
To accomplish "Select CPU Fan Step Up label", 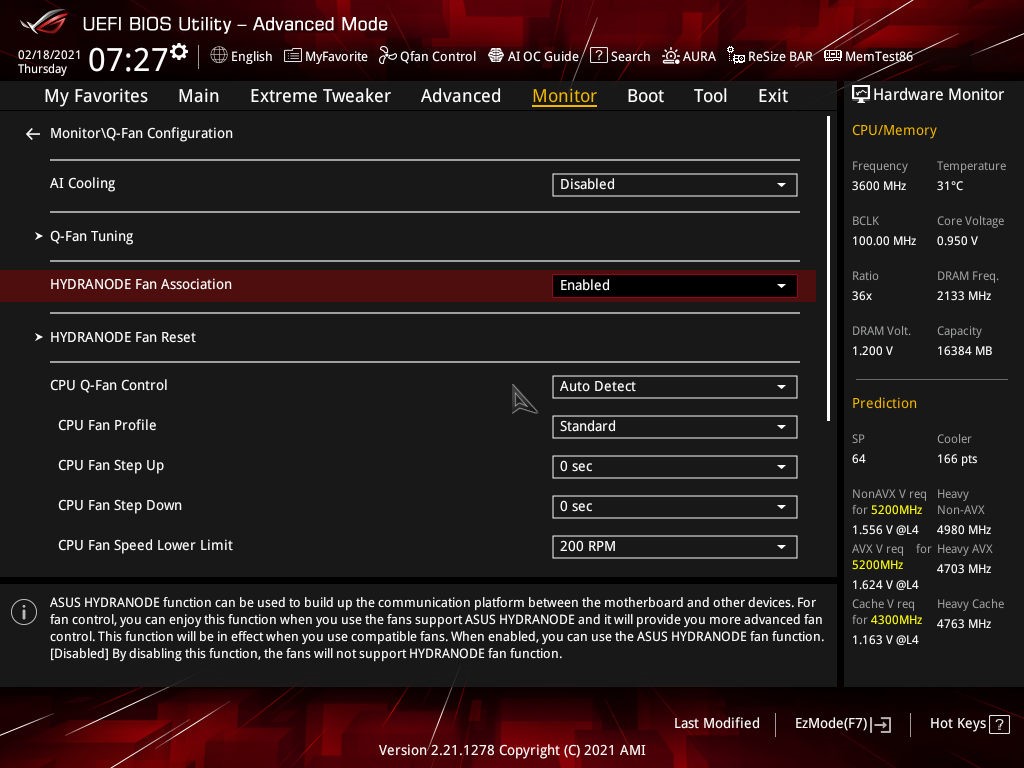I will point(111,466).
